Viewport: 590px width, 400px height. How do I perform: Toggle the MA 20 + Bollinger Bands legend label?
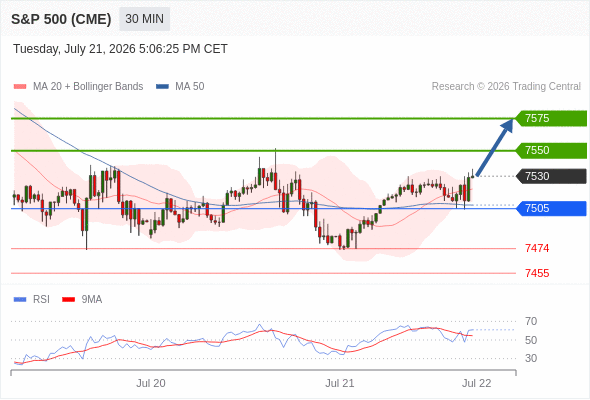pos(88,87)
